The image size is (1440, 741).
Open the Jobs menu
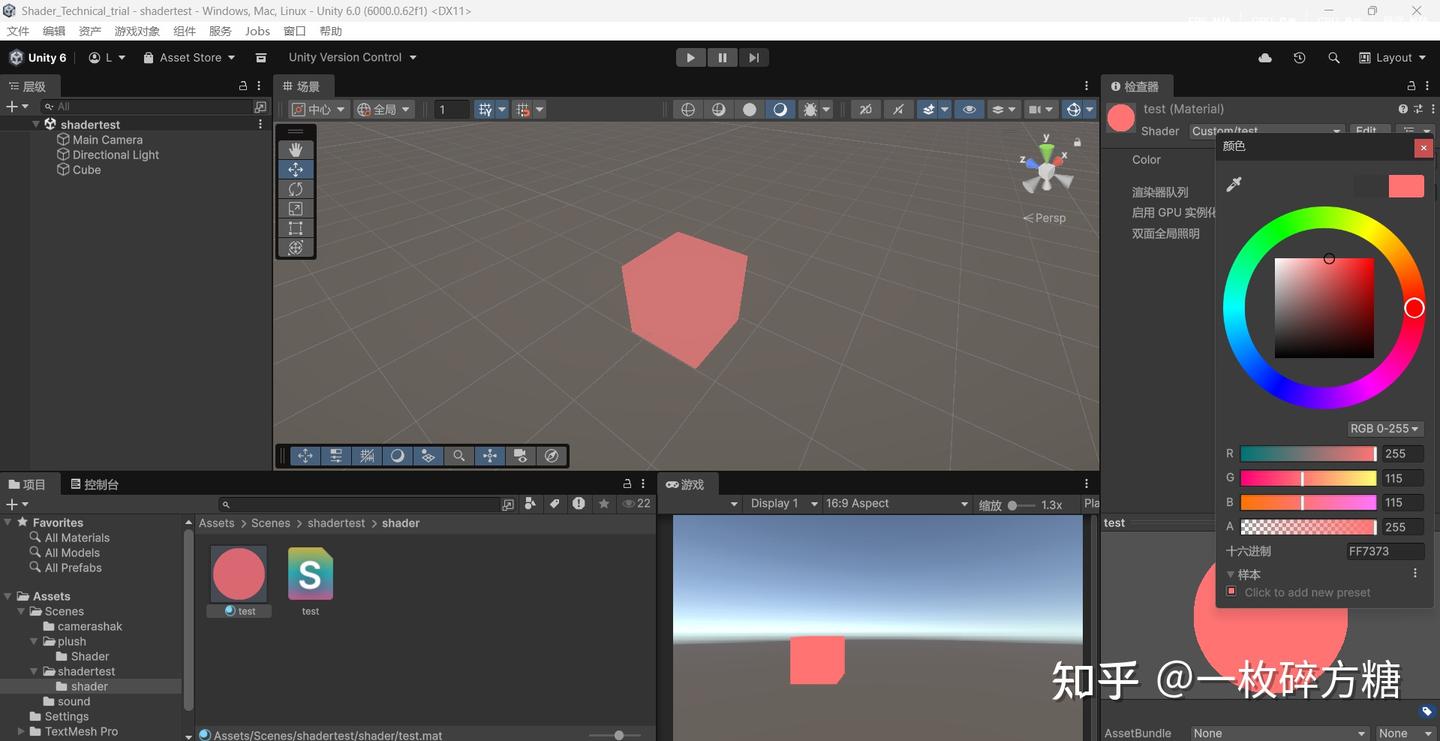coord(257,31)
